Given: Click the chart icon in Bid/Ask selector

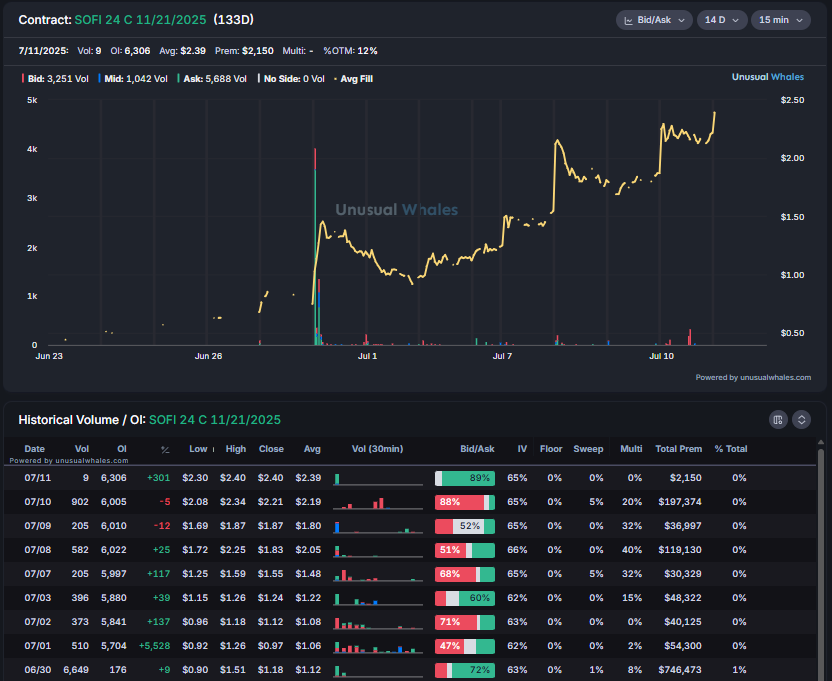Looking at the screenshot, I should (x=628, y=20).
